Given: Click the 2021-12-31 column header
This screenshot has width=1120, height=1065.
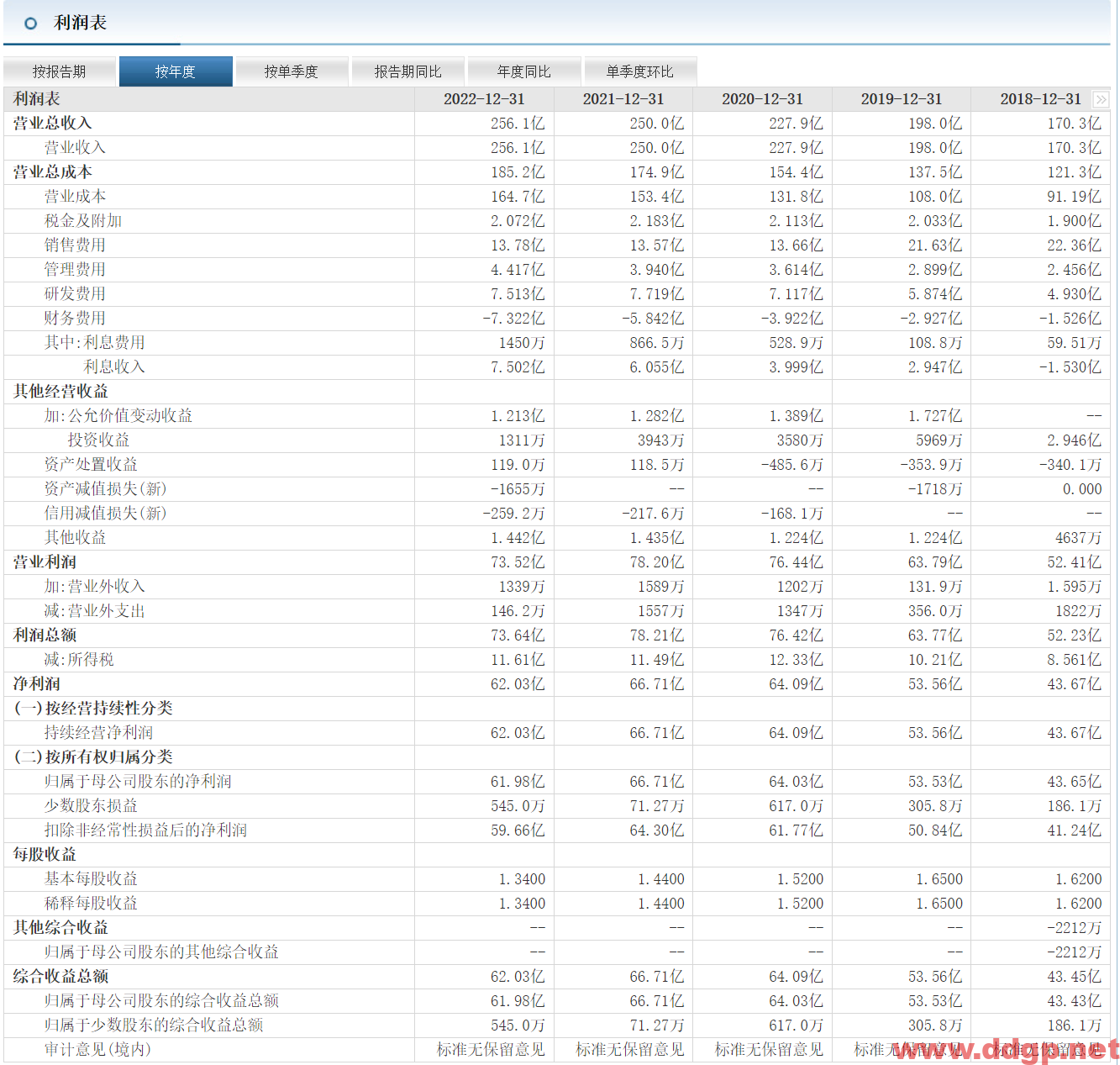Looking at the screenshot, I should [623, 99].
